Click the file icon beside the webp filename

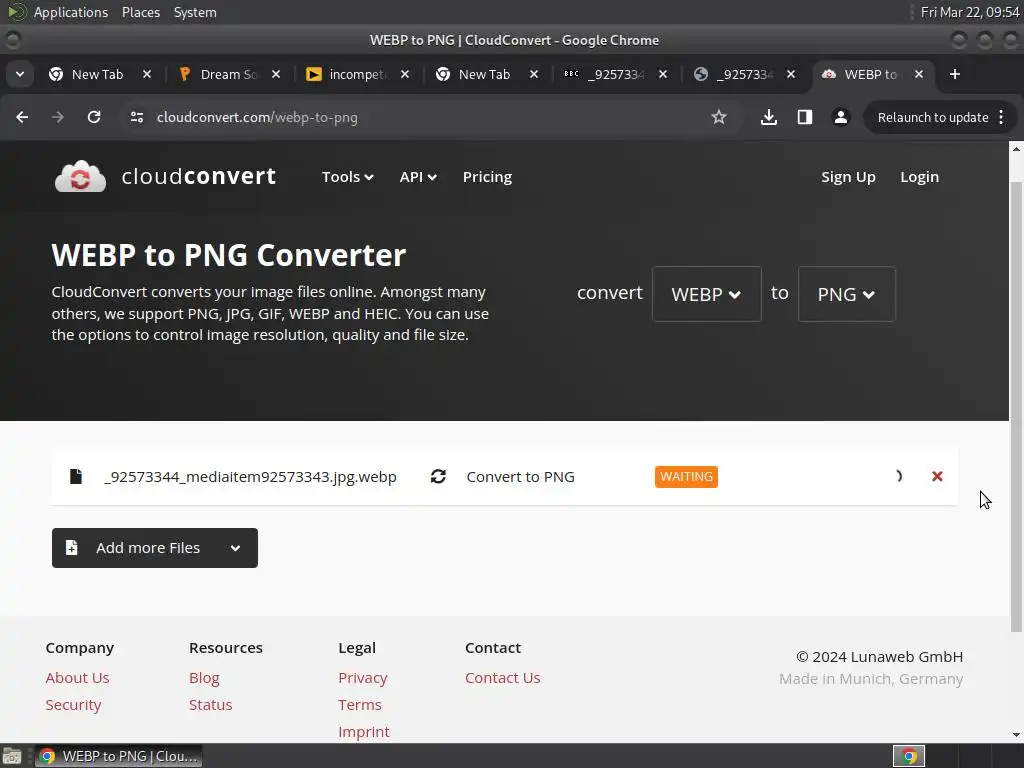click(x=76, y=476)
